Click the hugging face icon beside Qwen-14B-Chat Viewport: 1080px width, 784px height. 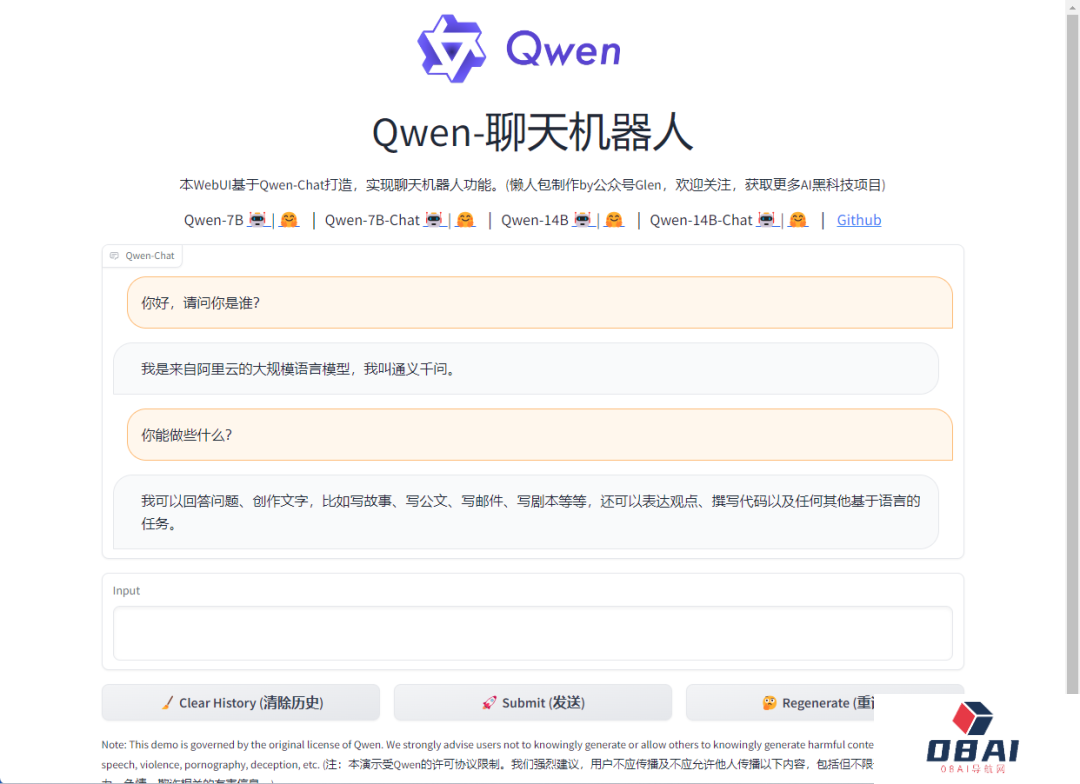point(798,220)
